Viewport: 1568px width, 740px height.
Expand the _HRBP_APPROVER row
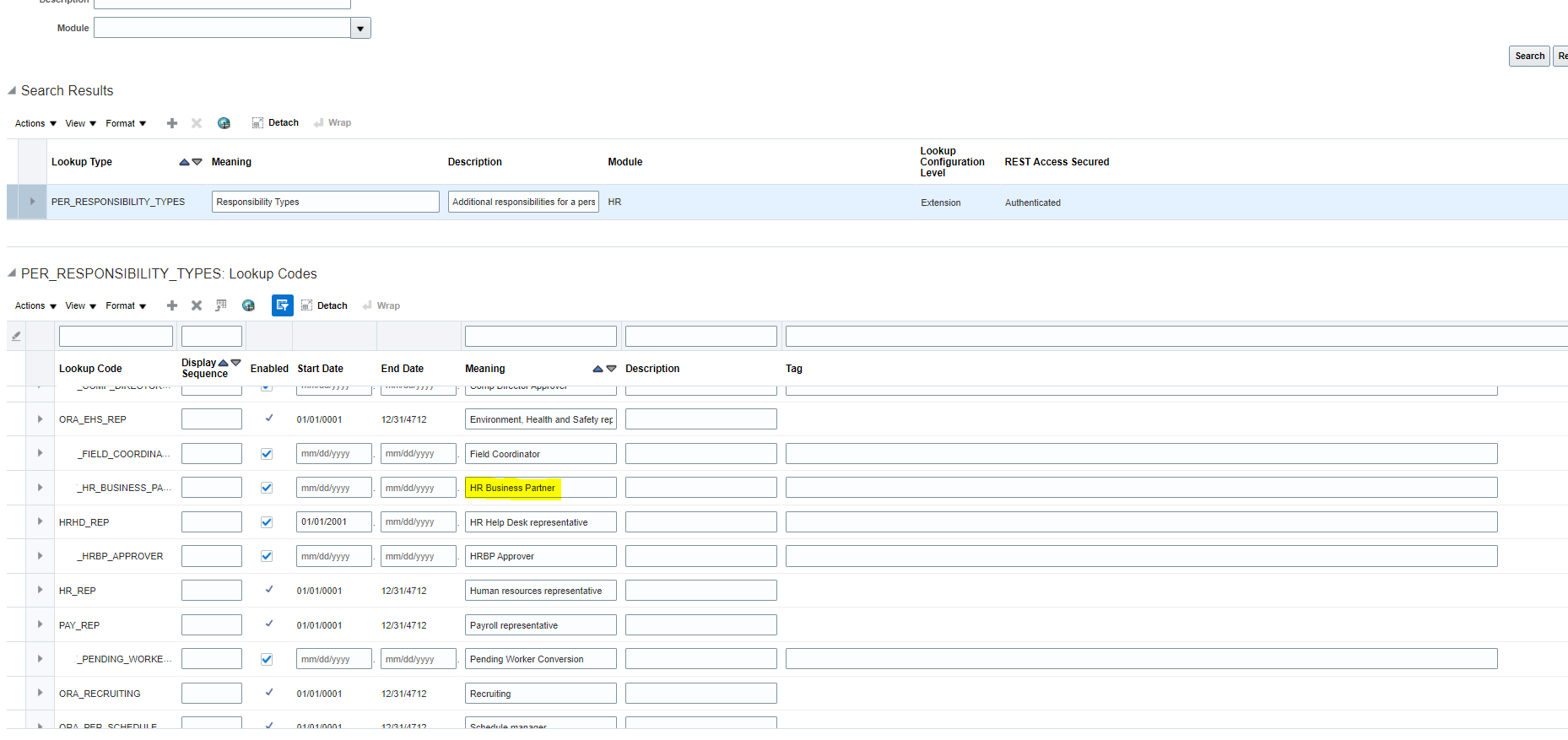point(40,556)
